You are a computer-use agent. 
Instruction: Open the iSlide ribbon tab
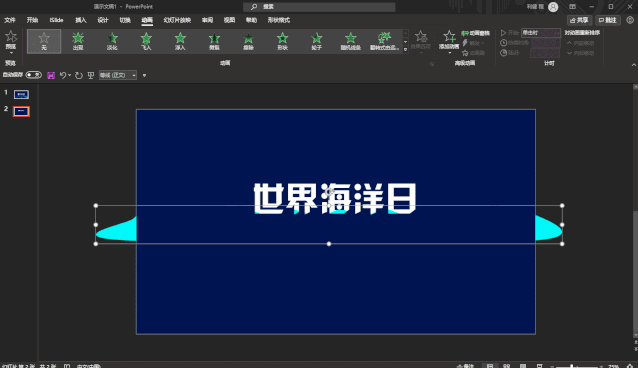click(x=56, y=20)
